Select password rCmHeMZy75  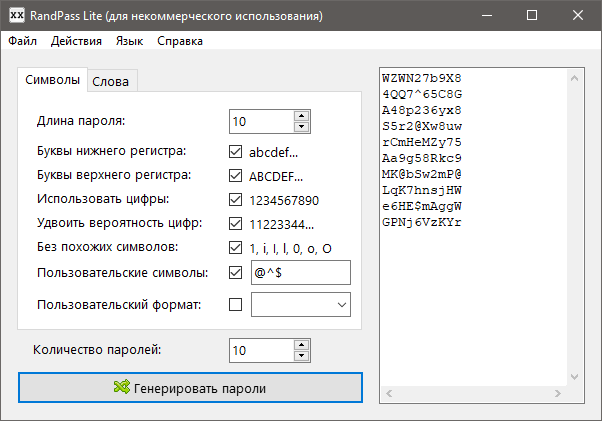click(422, 142)
